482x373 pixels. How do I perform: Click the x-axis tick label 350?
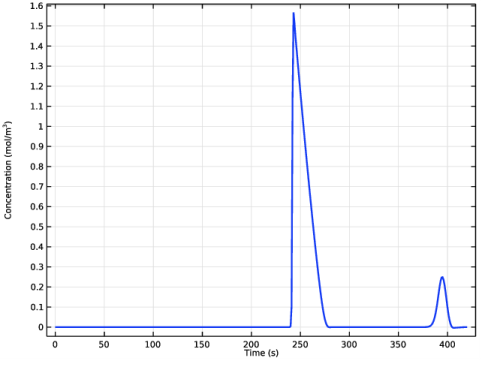click(x=398, y=345)
